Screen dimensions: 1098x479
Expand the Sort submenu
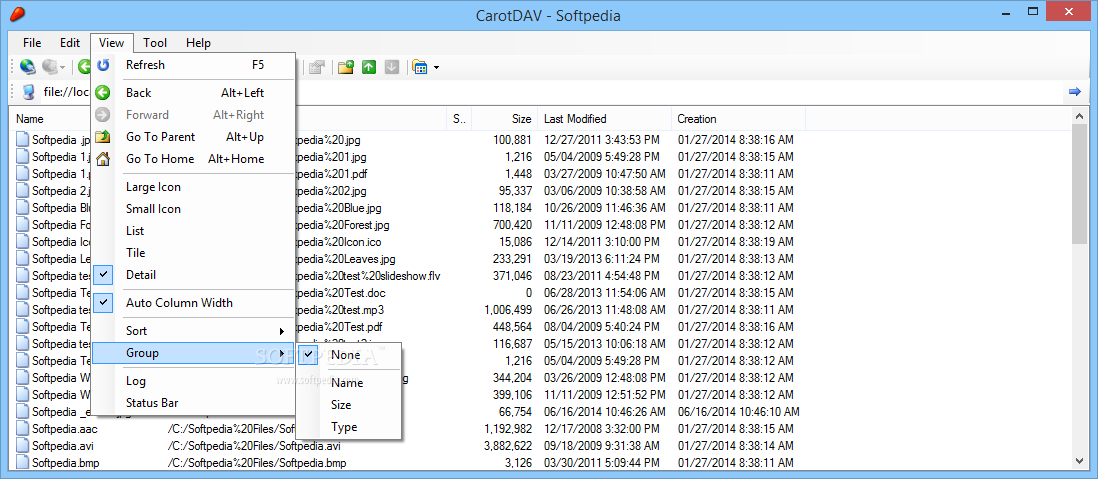click(193, 331)
